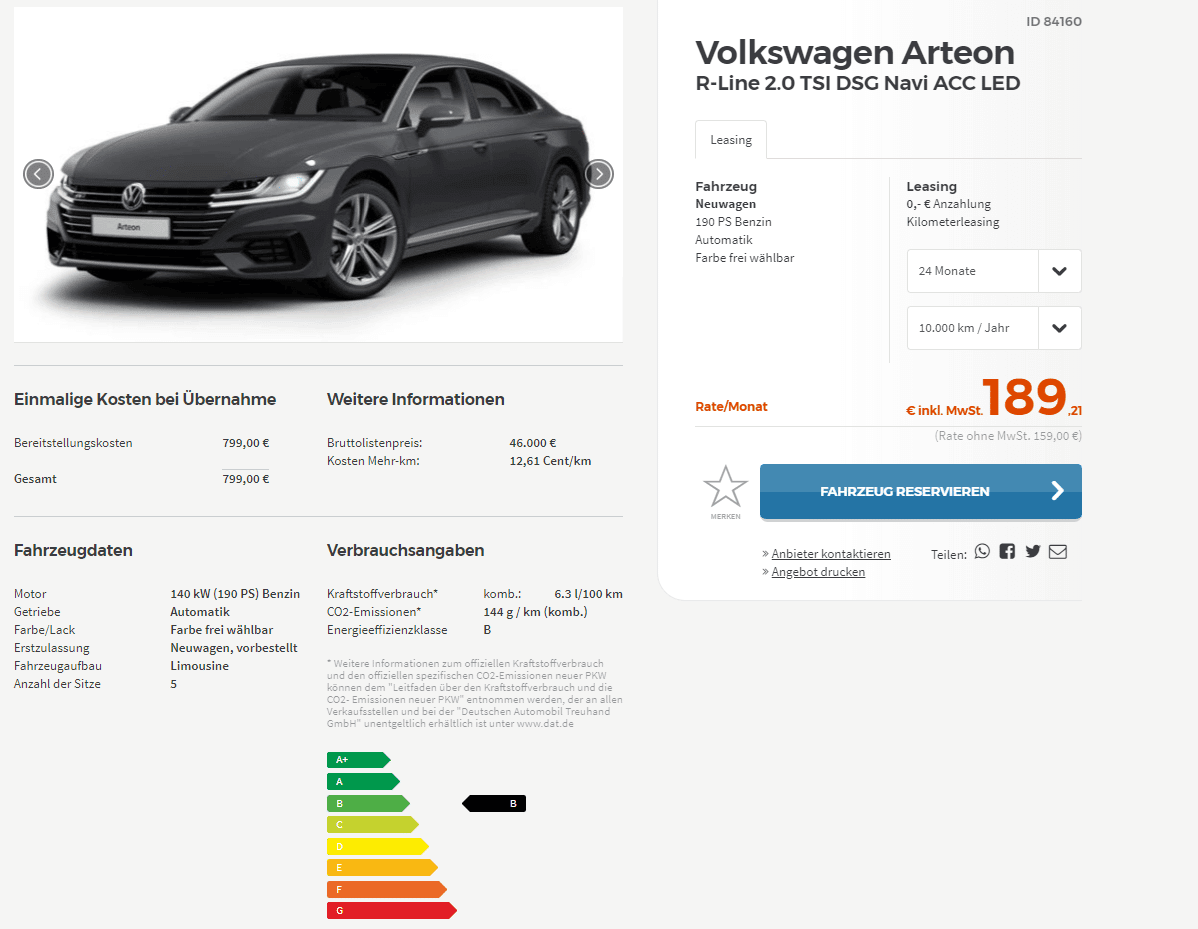Viewport: 1198px width, 929px height.
Task: Click the 12,61 Cent/km value
Action: pos(550,461)
